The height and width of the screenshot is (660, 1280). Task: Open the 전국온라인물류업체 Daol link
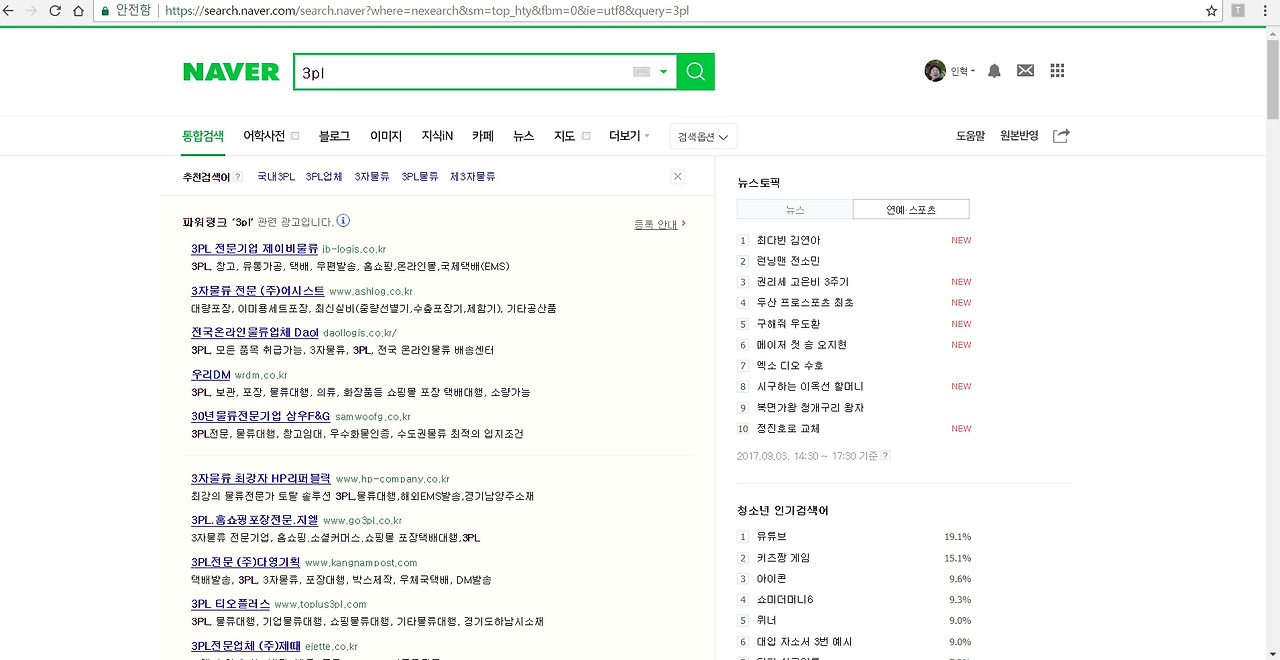pos(255,332)
